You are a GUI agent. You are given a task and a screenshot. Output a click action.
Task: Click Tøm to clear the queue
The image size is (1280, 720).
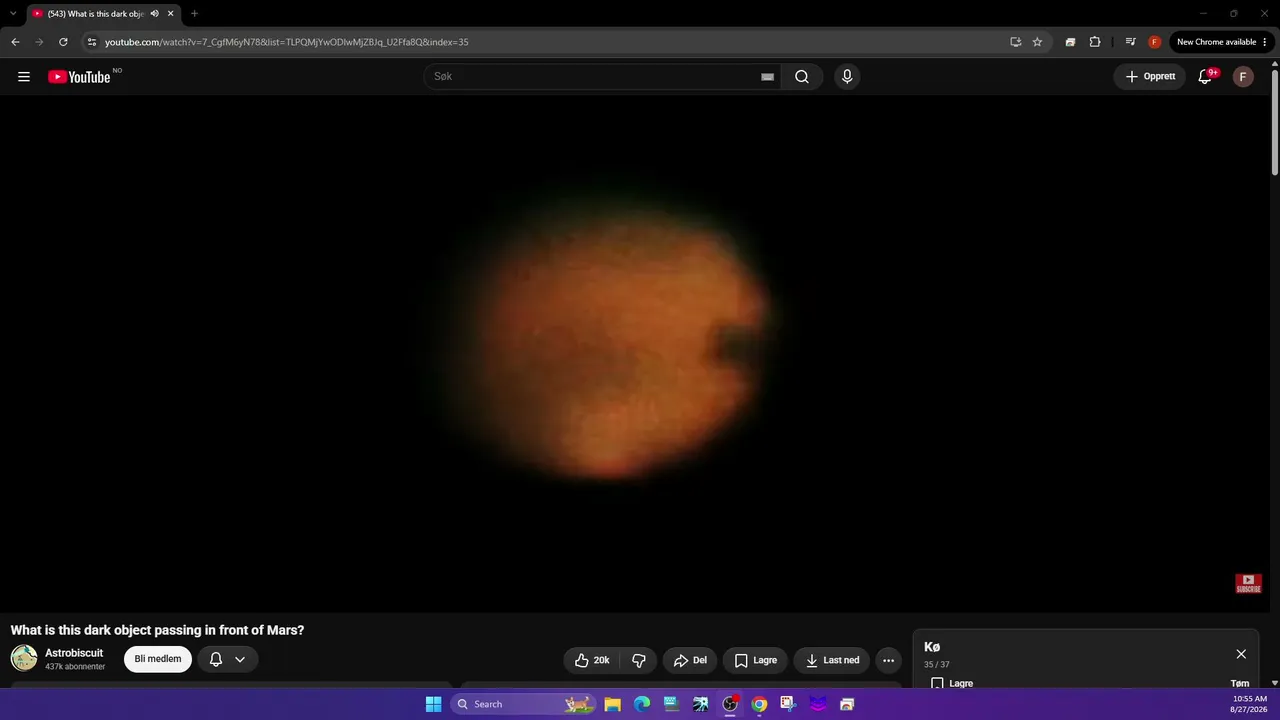pos(1240,684)
